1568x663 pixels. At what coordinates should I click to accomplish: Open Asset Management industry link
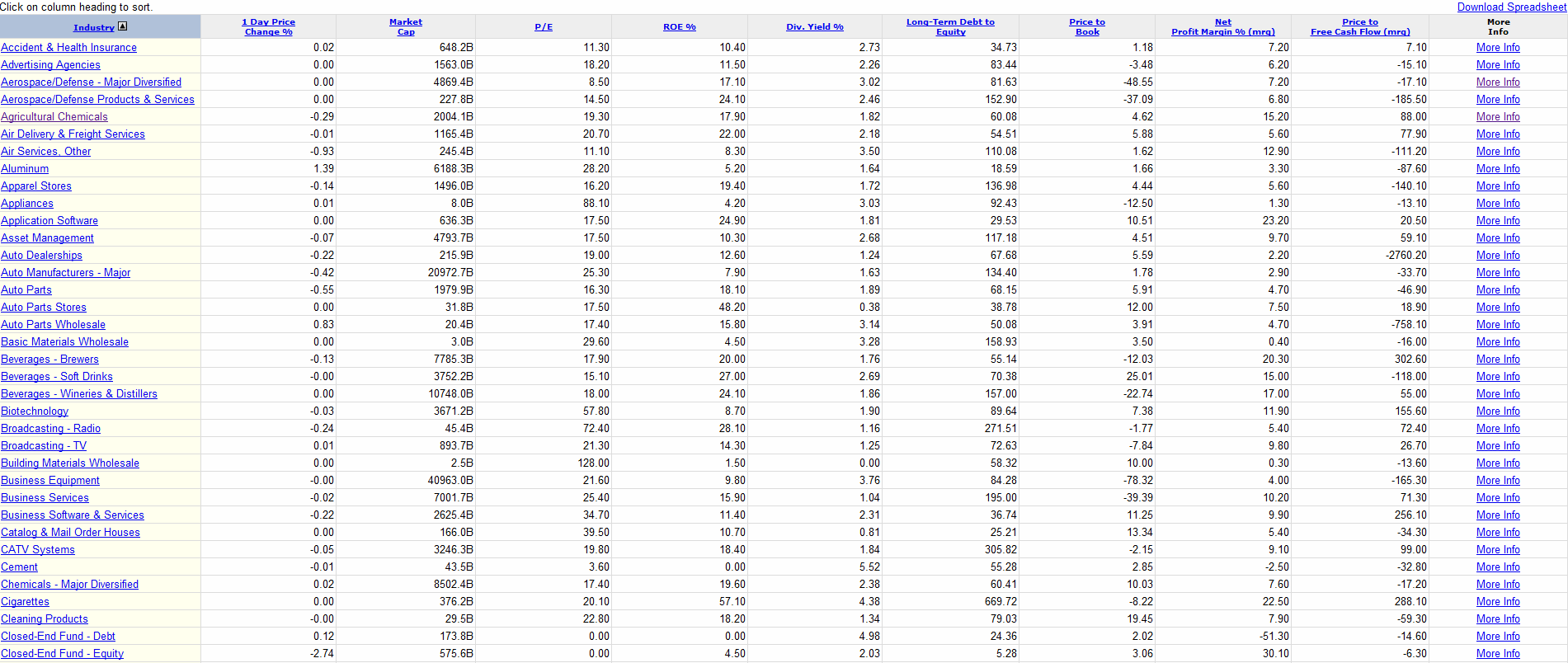pyautogui.click(x=48, y=238)
